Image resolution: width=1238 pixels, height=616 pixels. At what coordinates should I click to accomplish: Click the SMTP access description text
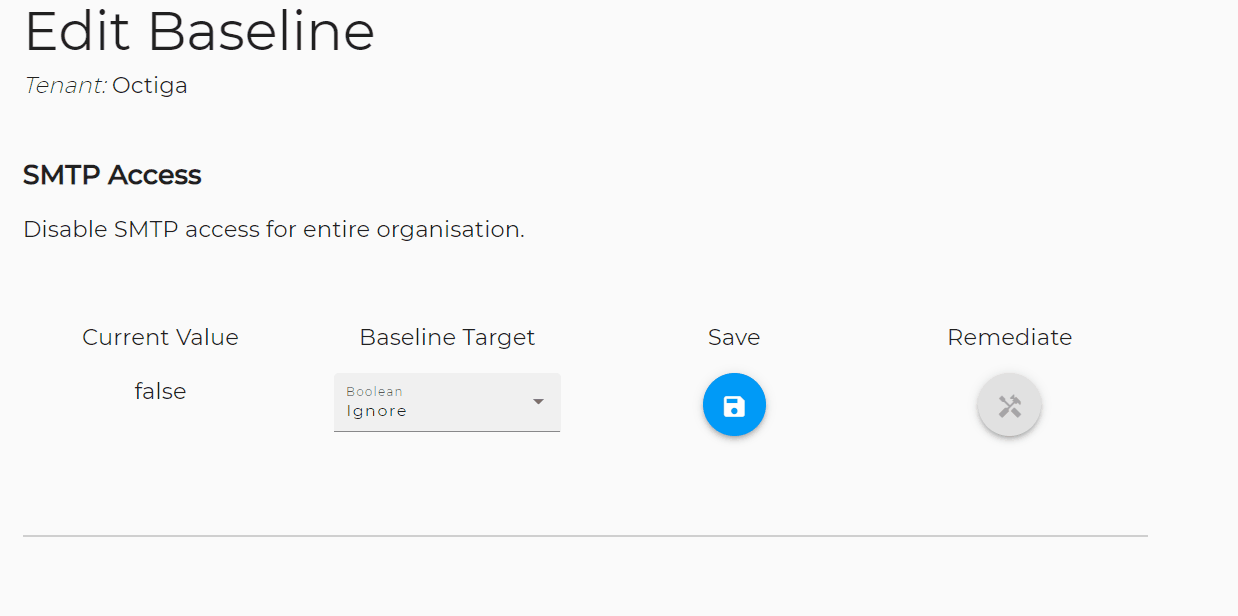click(x=273, y=228)
